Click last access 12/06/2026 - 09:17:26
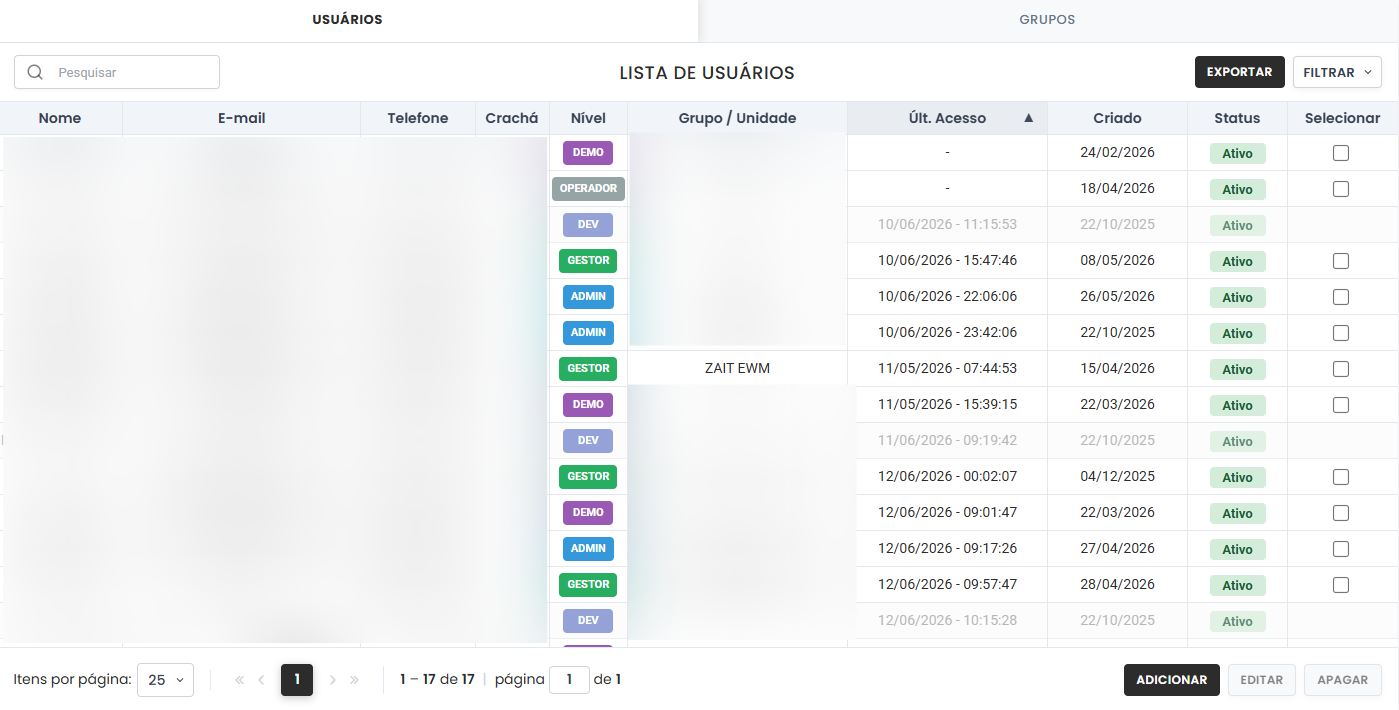This screenshot has width=1399, height=710. click(947, 549)
